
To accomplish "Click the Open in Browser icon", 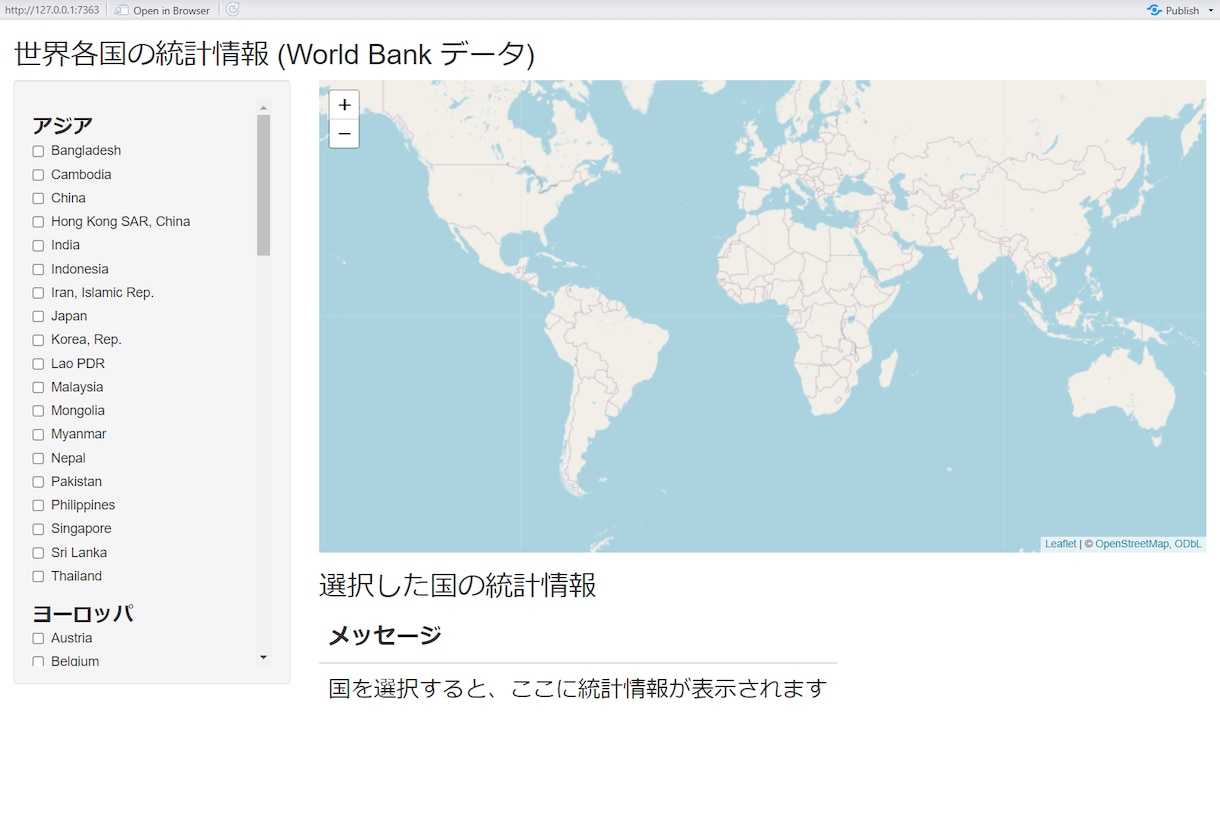I will pyautogui.click(x=121, y=10).
